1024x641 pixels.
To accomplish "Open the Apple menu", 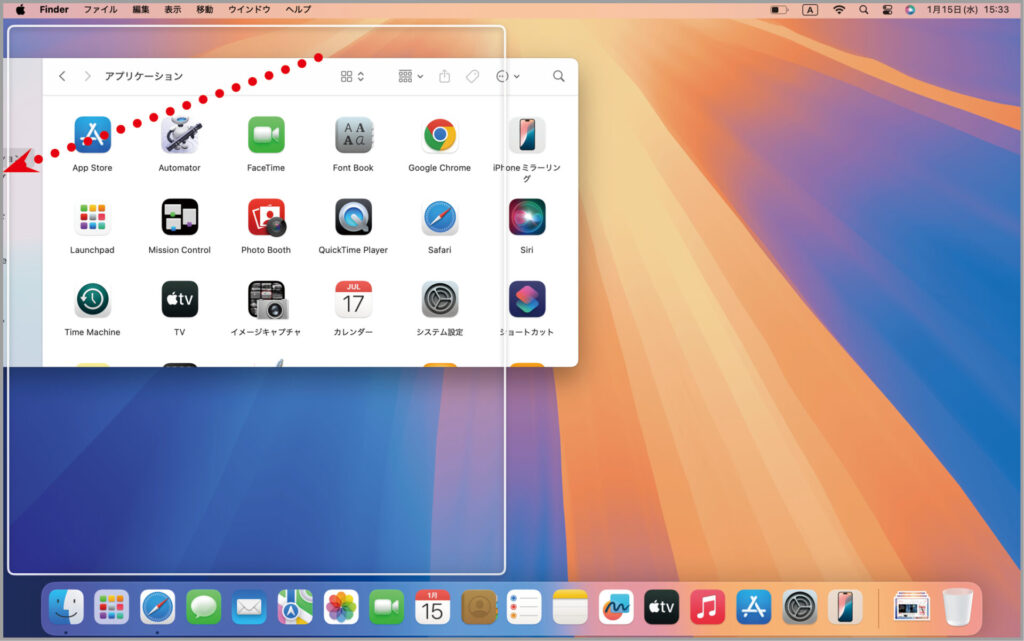I will click(x=20, y=10).
